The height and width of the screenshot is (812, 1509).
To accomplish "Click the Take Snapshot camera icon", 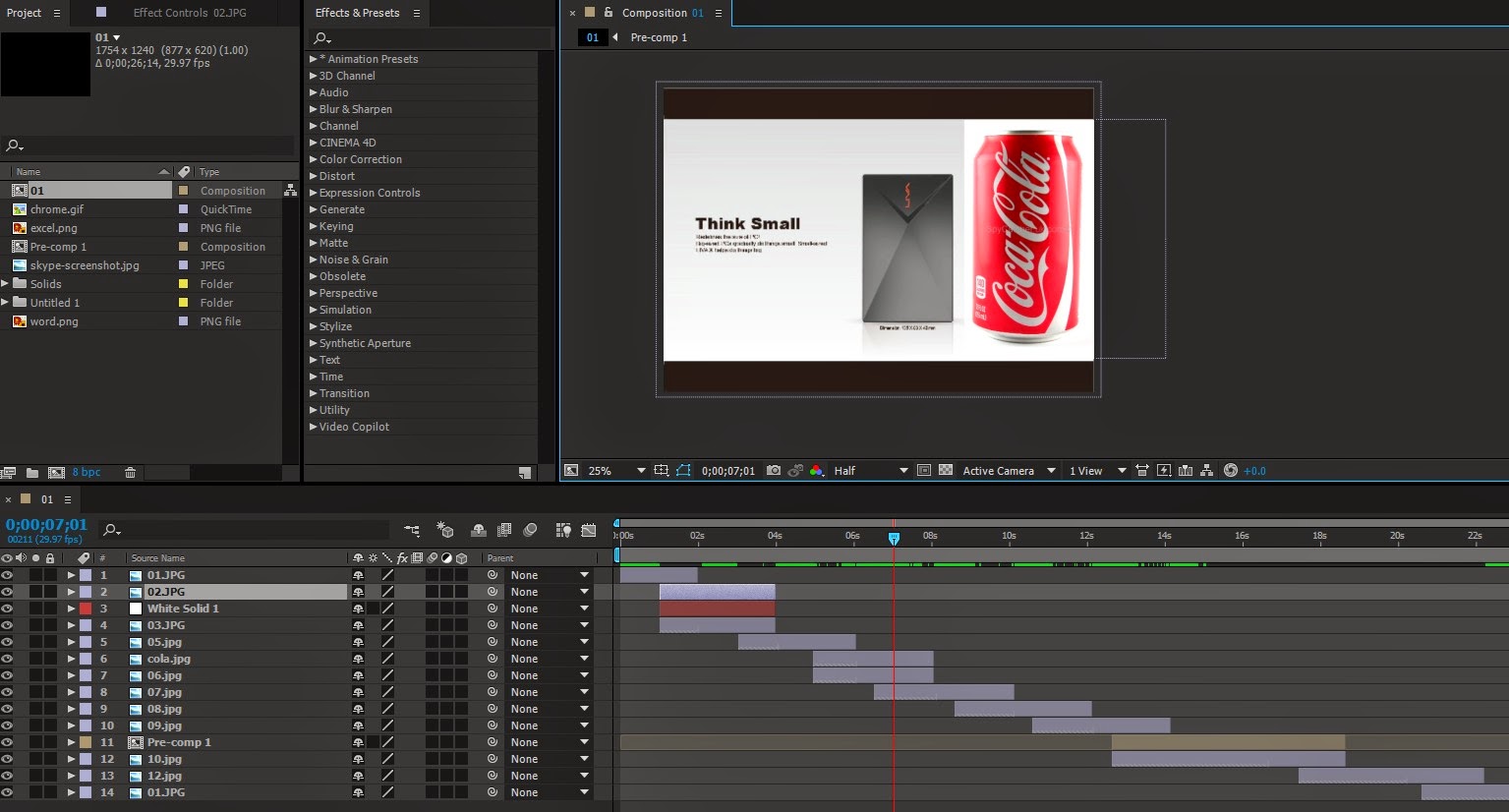I will click(x=774, y=471).
